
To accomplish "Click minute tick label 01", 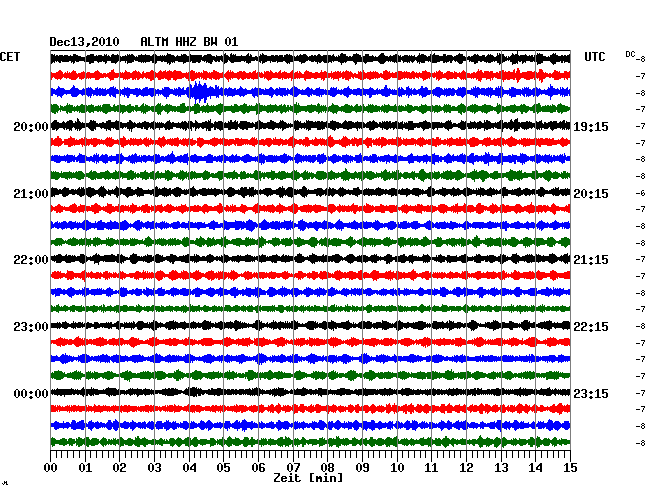I will 85,468.
